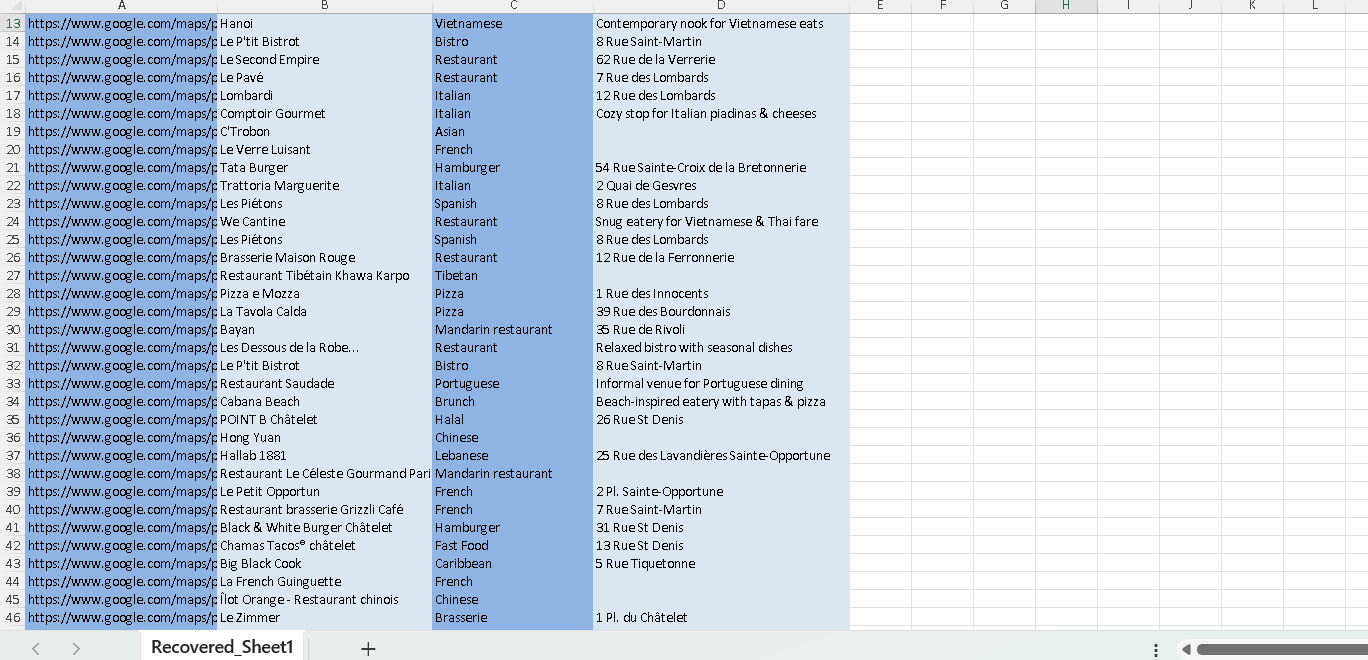Image resolution: width=1368 pixels, height=660 pixels.
Task: Click the previous sheet navigation arrow
Action: [36, 648]
